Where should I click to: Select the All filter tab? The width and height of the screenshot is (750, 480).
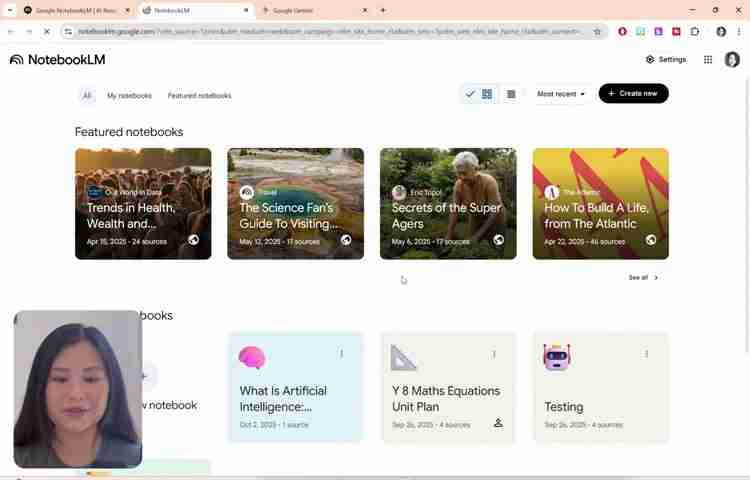tap(87, 96)
